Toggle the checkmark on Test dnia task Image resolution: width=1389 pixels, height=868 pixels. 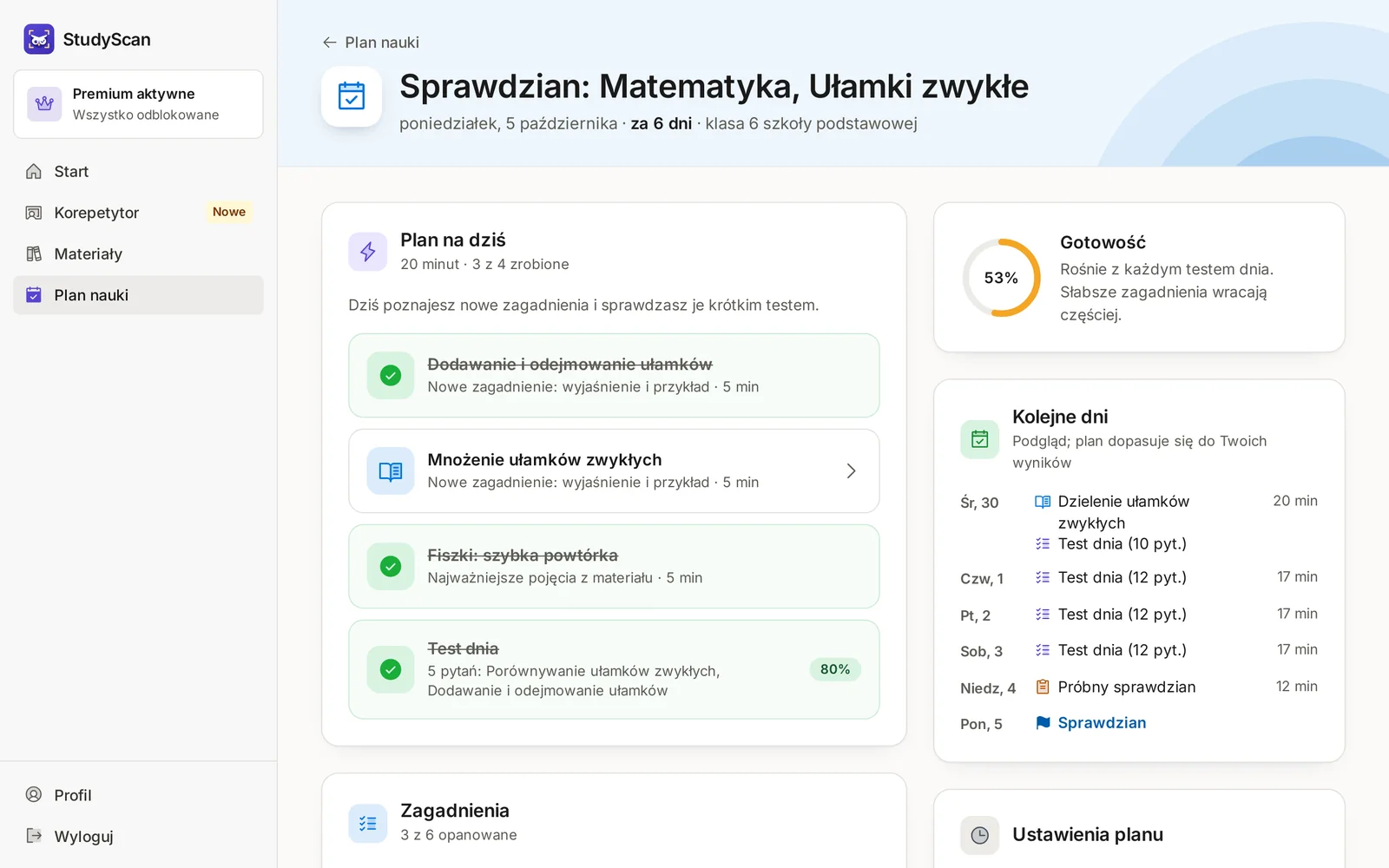pos(391,669)
